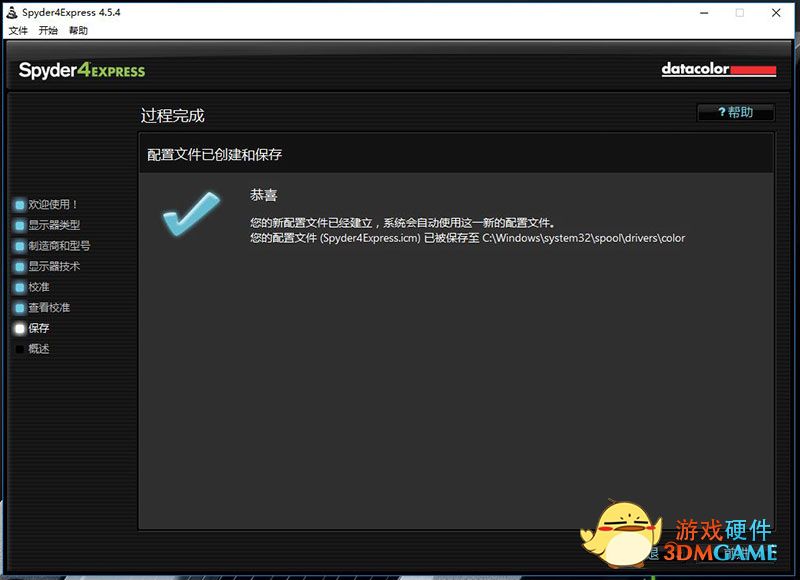Click the blue checkmark icon

(191, 214)
